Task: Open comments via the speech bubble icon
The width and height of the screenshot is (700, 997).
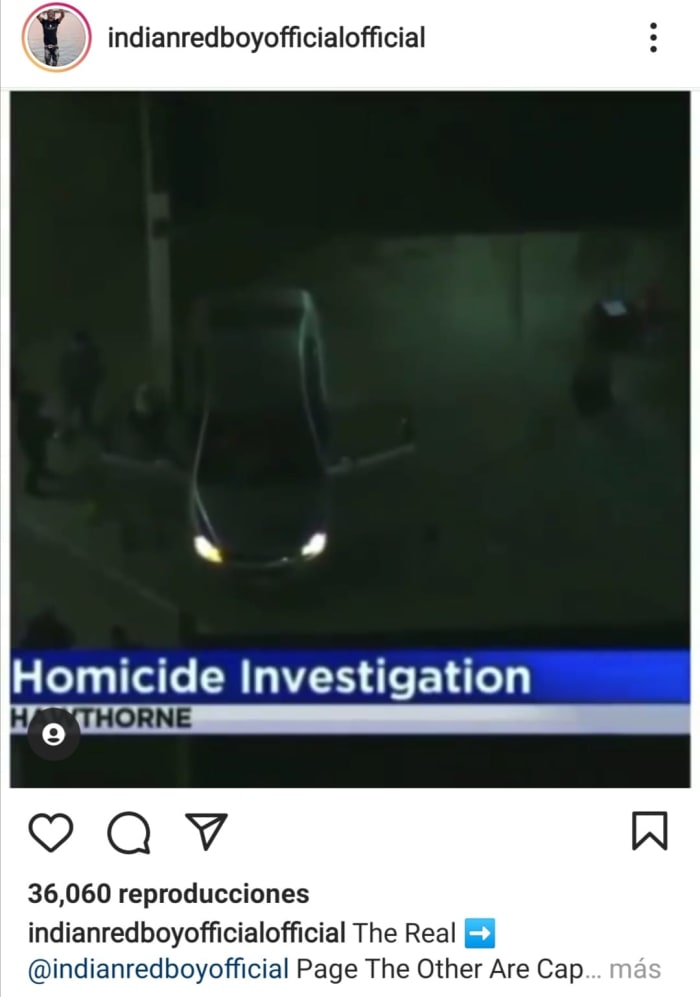Action: (129, 832)
